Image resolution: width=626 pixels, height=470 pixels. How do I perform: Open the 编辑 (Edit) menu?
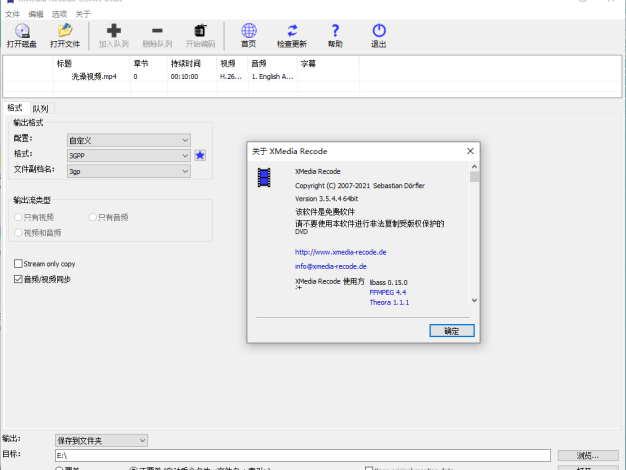click(x=36, y=14)
